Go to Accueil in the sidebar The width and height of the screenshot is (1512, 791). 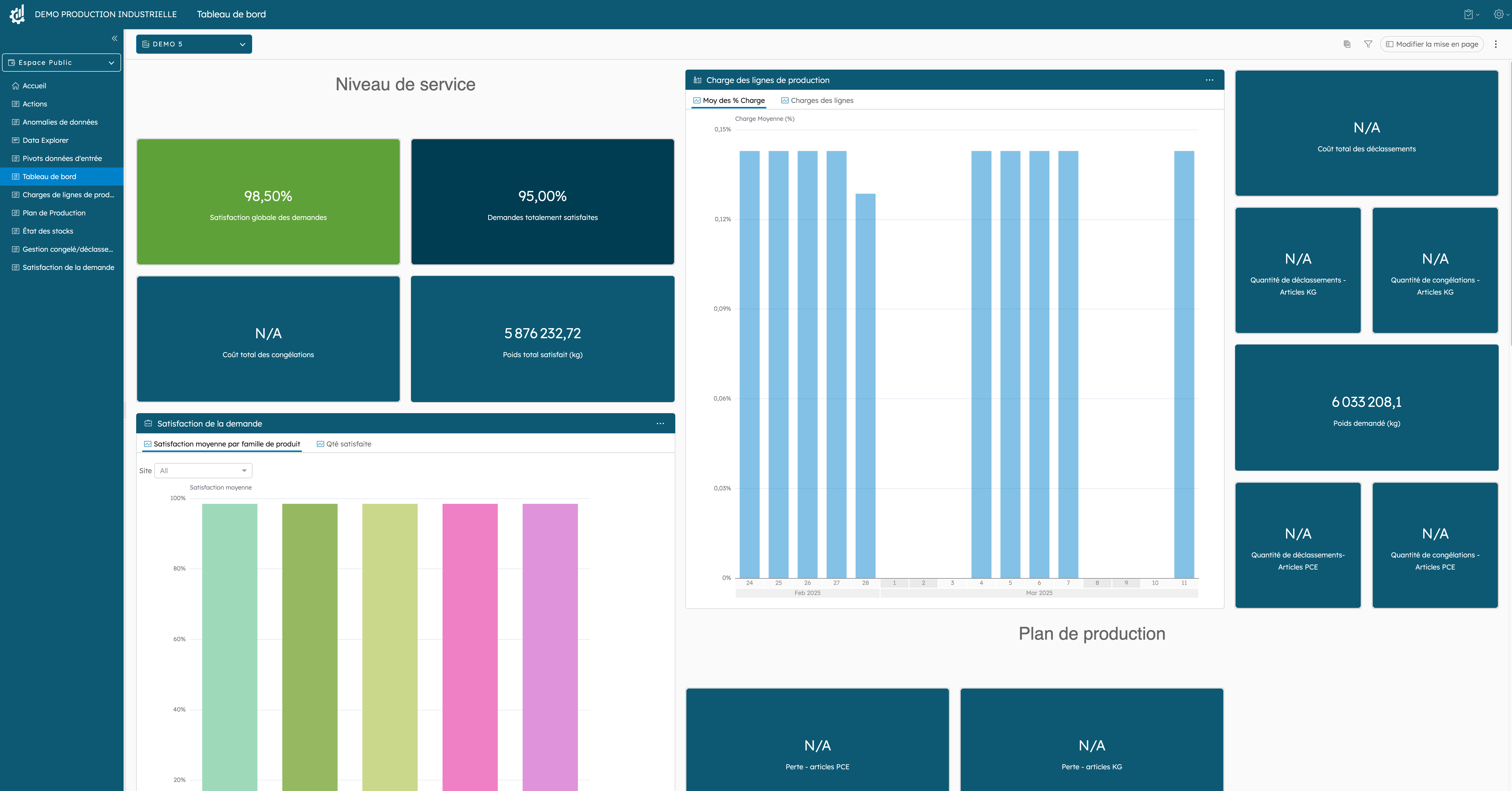(x=34, y=86)
